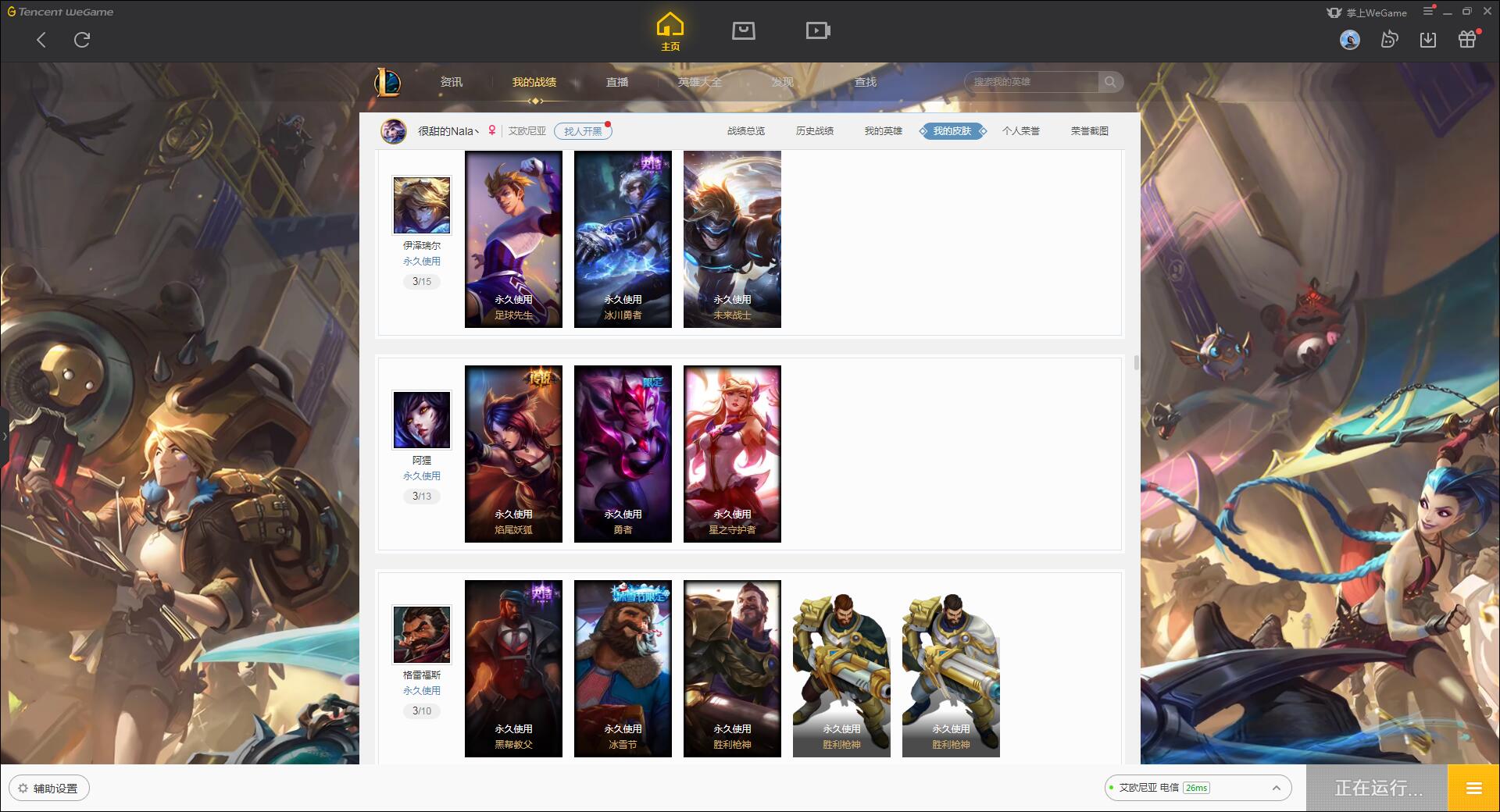Click the summoner profile avatar
This screenshot has width=1500, height=812.
[x=394, y=131]
